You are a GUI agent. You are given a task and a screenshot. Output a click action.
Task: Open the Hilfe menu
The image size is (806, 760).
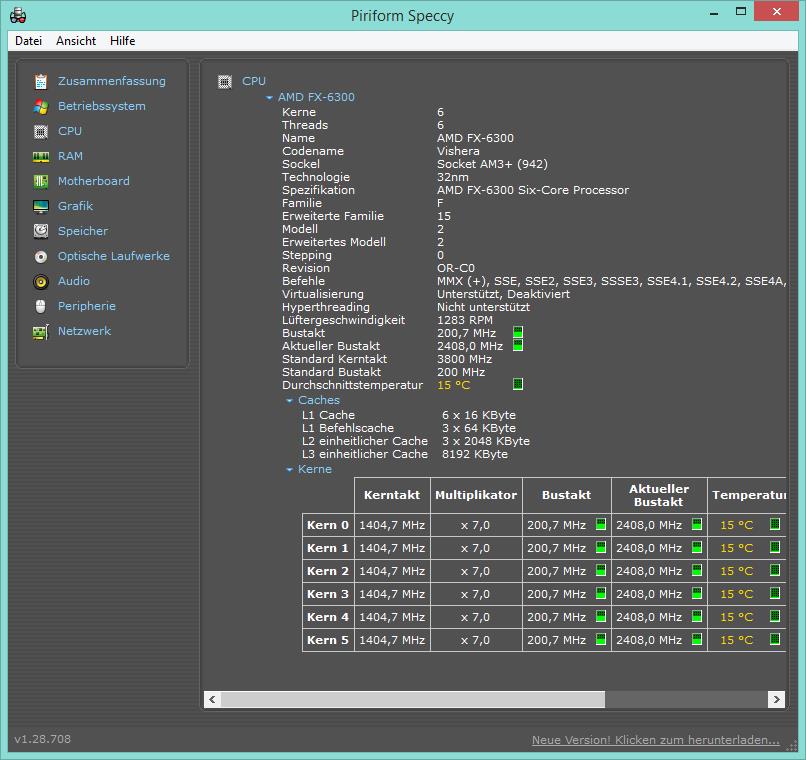122,41
